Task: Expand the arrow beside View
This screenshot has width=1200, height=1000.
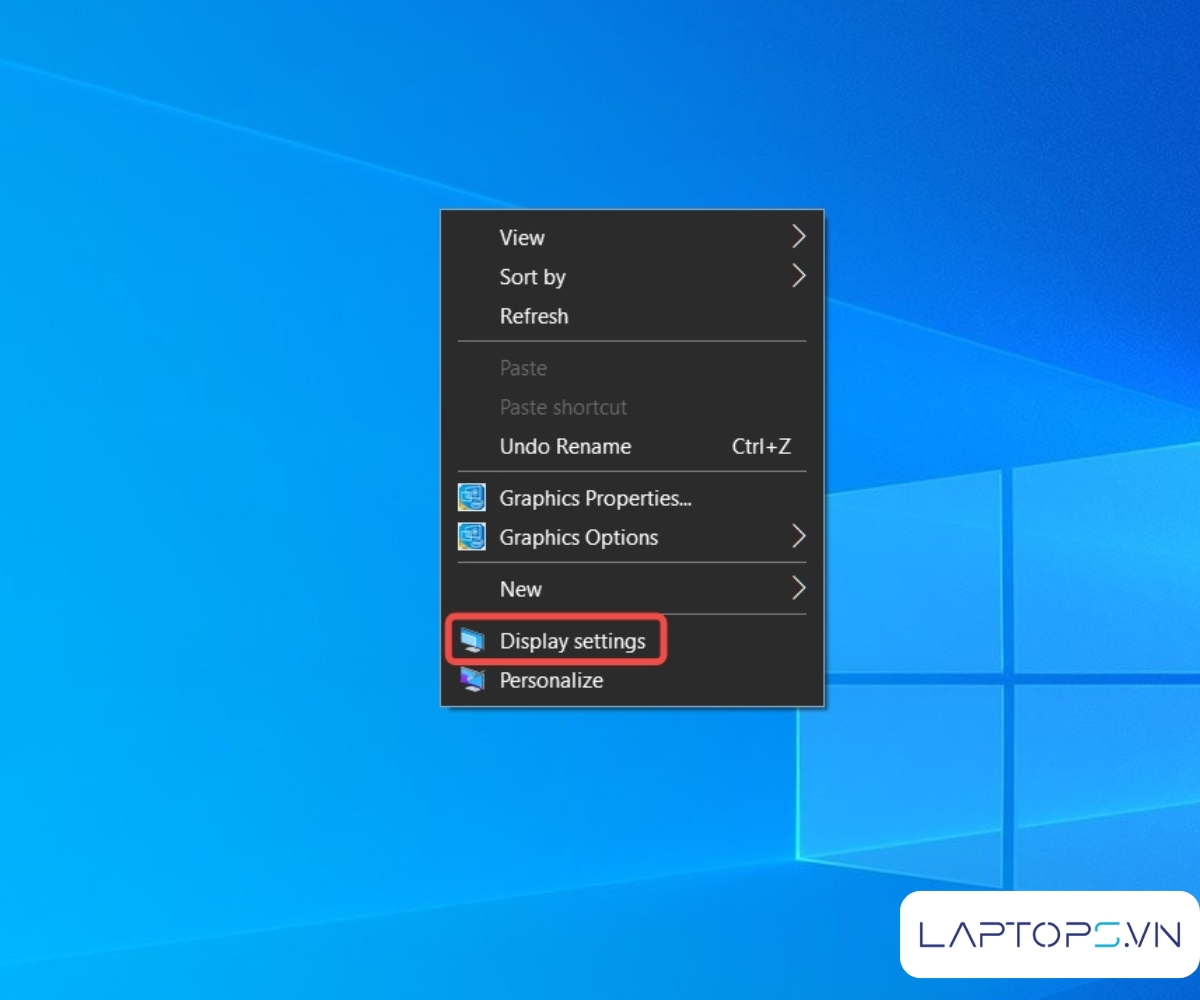Action: click(798, 236)
